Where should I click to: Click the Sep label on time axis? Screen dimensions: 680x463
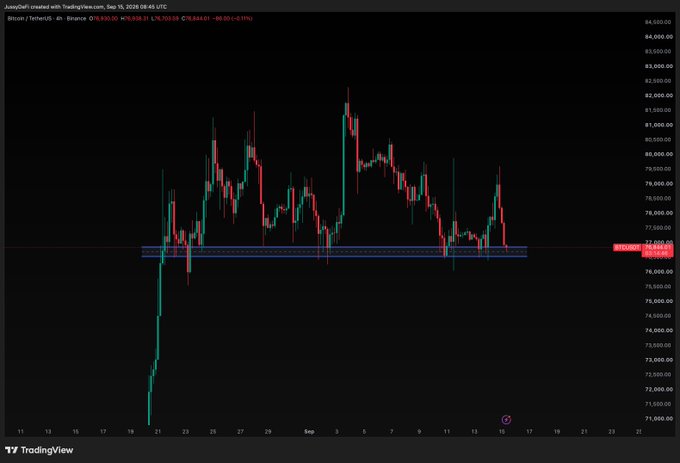[309, 431]
